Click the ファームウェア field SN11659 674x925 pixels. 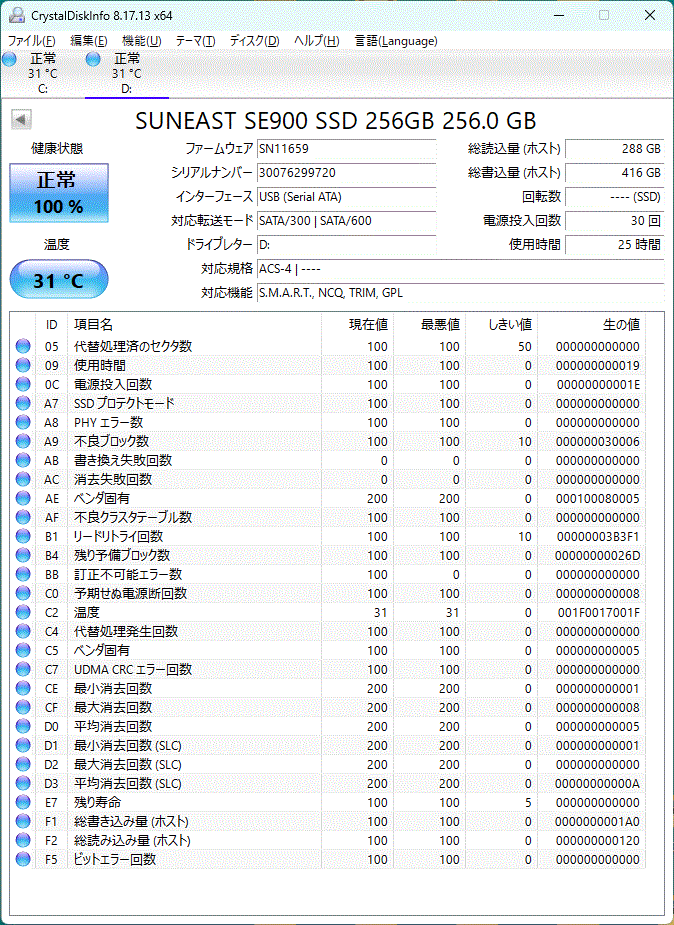point(347,149)
